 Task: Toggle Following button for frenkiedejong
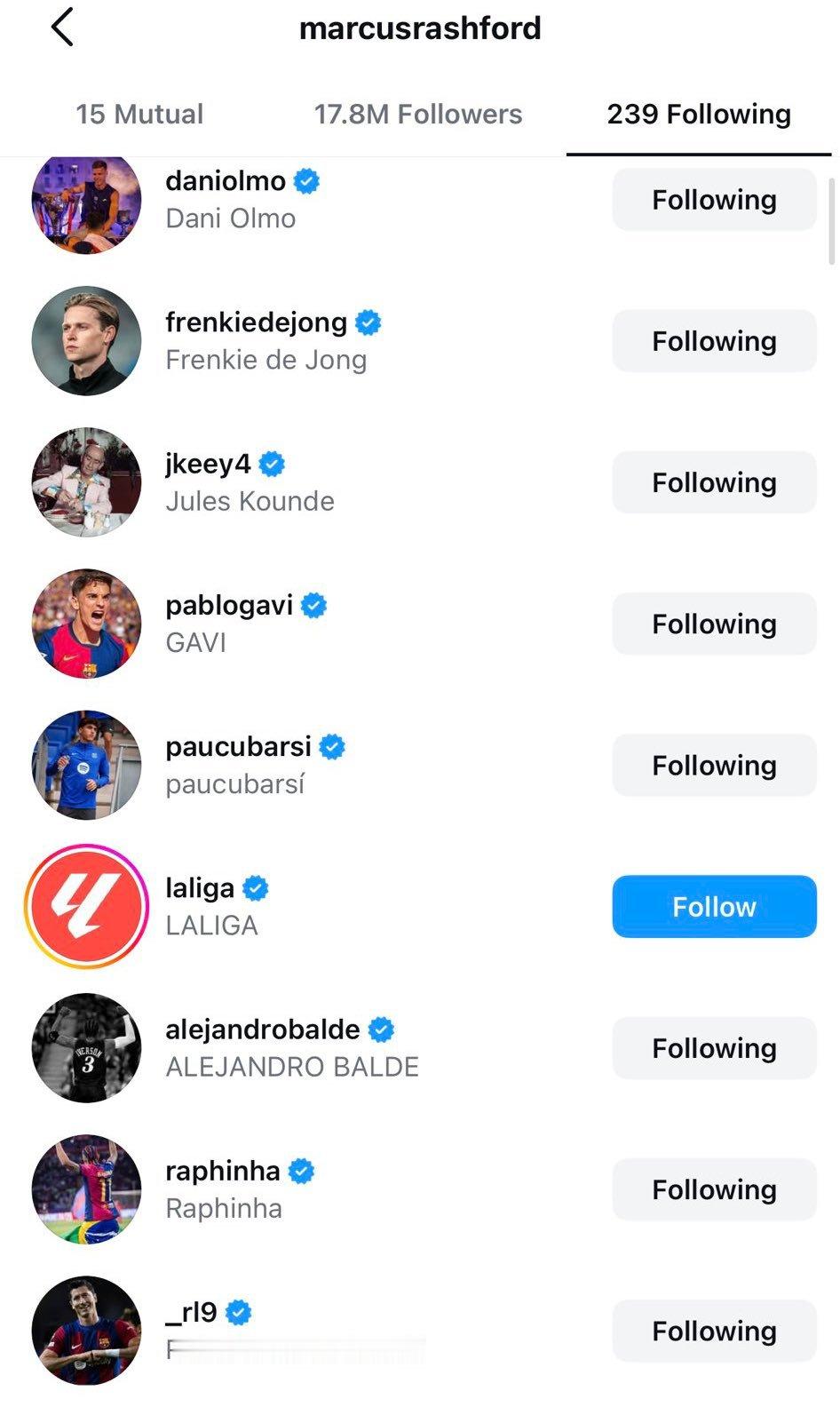click(714, 340)
